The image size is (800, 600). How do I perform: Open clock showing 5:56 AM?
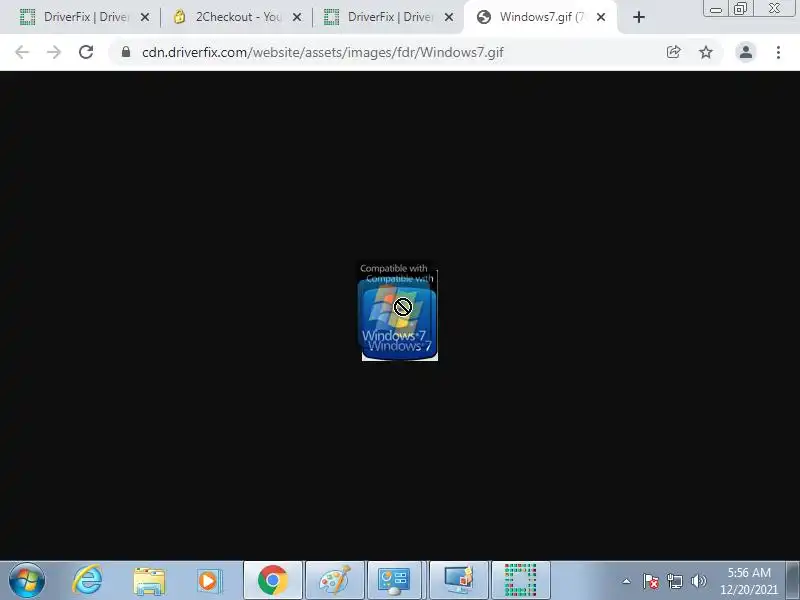point(748,581)
